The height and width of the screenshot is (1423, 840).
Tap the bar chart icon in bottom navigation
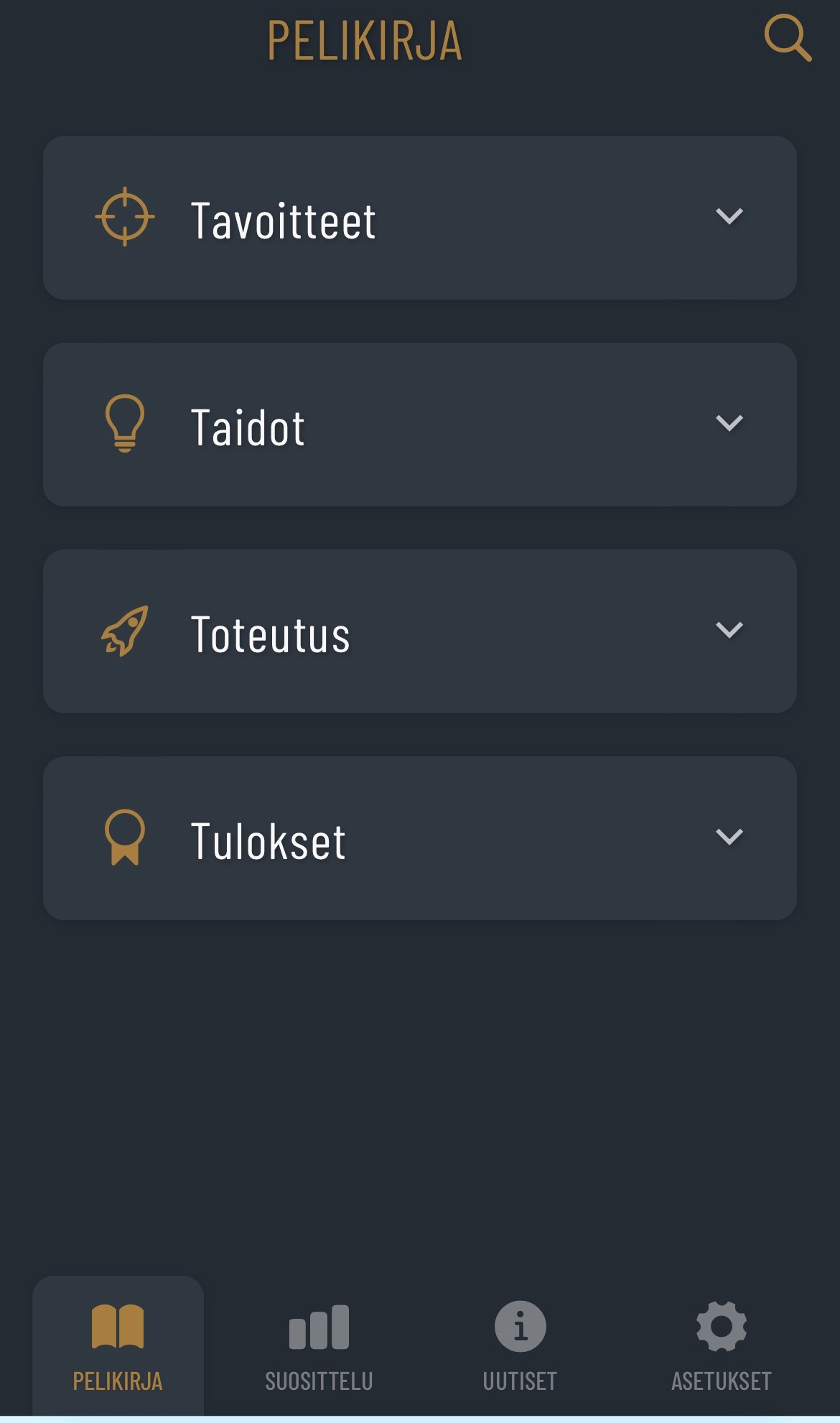click(319, 1327)
